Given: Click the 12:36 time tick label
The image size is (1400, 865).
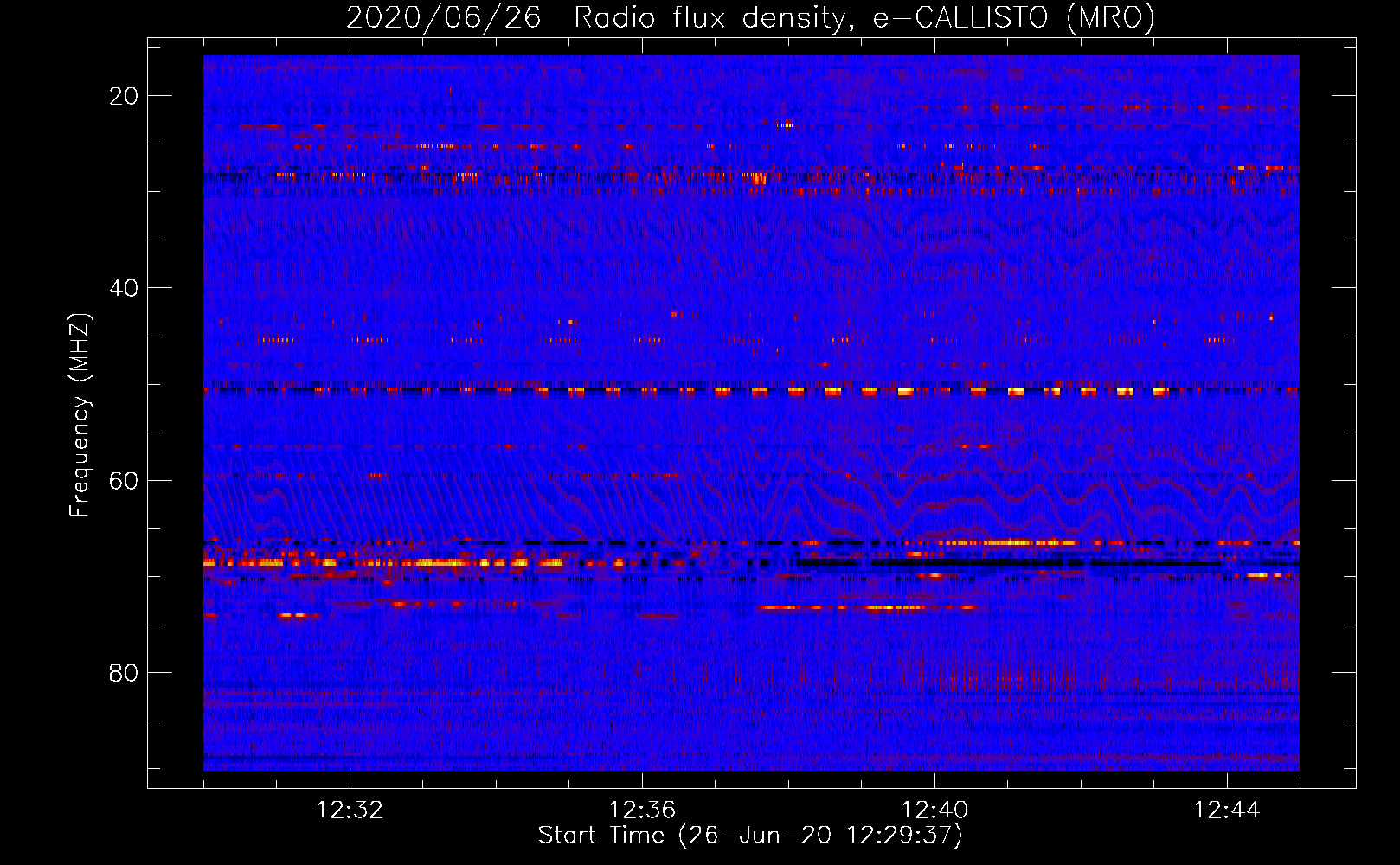Looking at the screenshot, I should 642,811.
